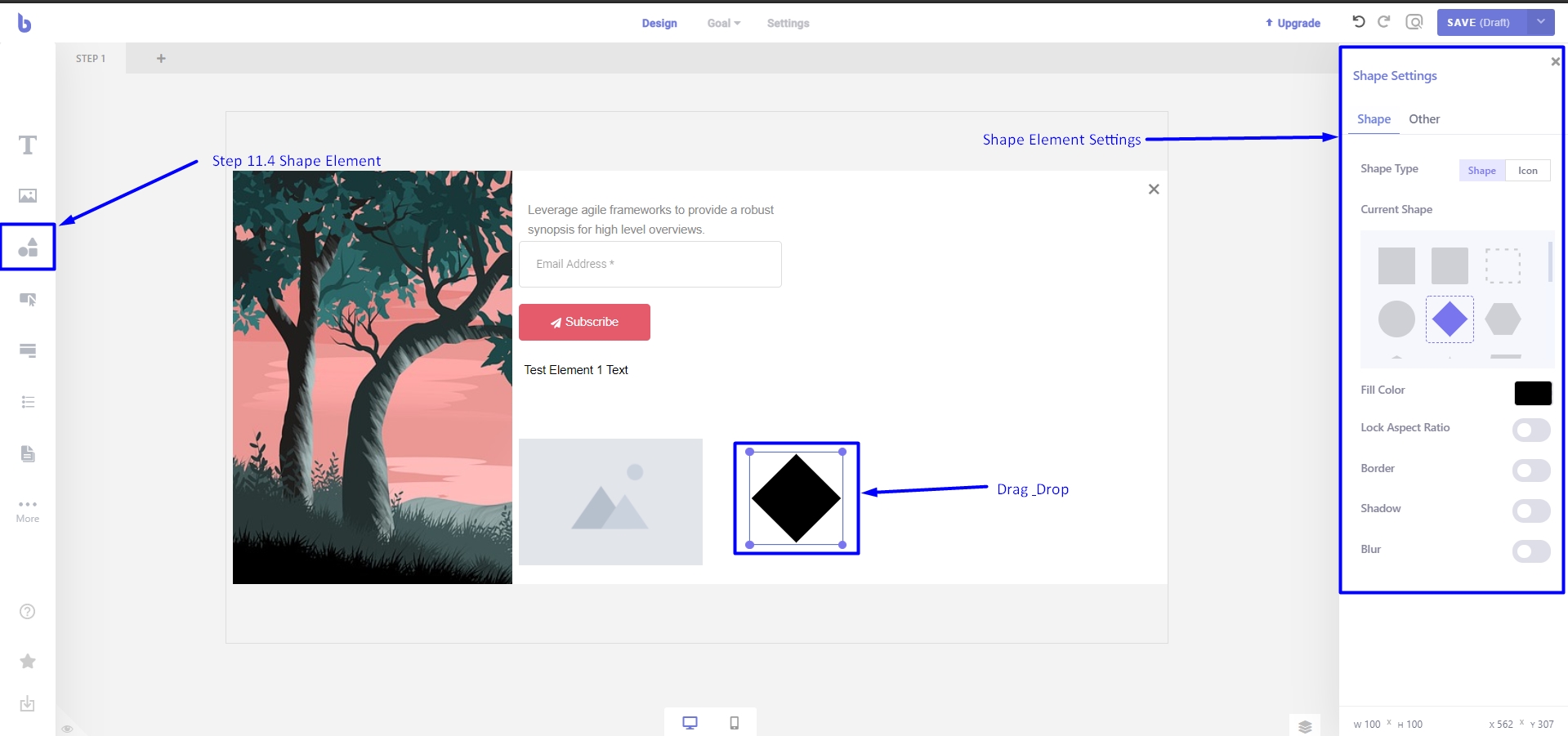The width and height of the screenshot is (1568, 736).
Task: Undo the last action
Action: pyautogui.click(x=1359, y=22)
